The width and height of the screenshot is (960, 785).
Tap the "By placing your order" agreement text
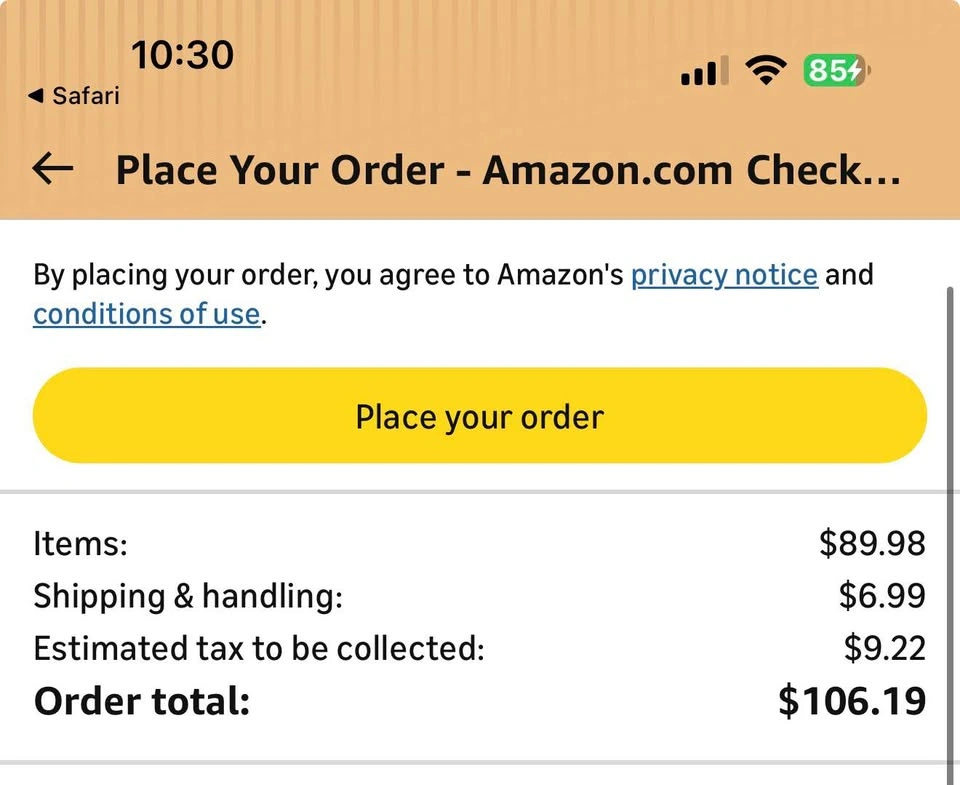(x=328, y=274)
